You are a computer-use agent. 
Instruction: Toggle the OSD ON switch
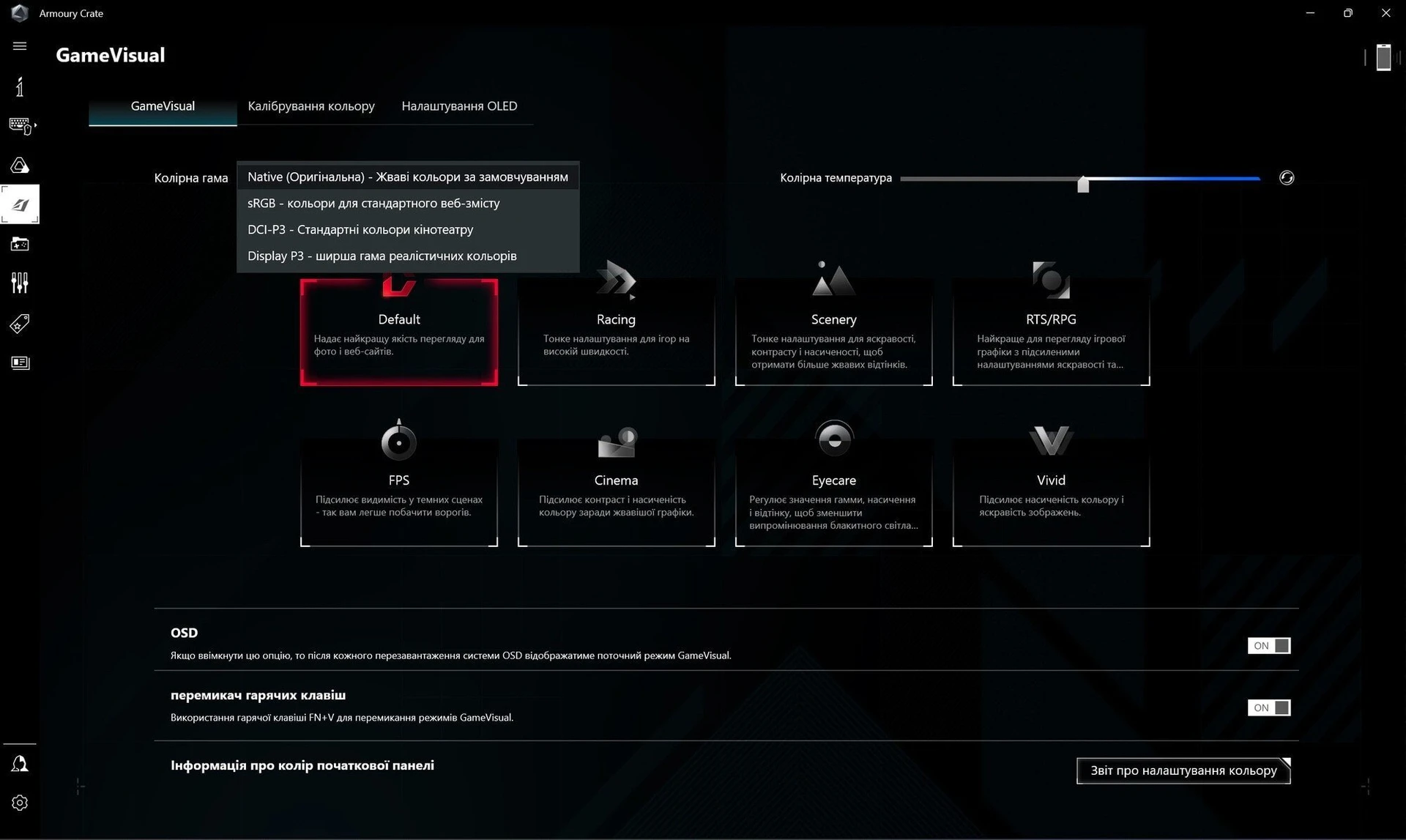click(1269, 645)
